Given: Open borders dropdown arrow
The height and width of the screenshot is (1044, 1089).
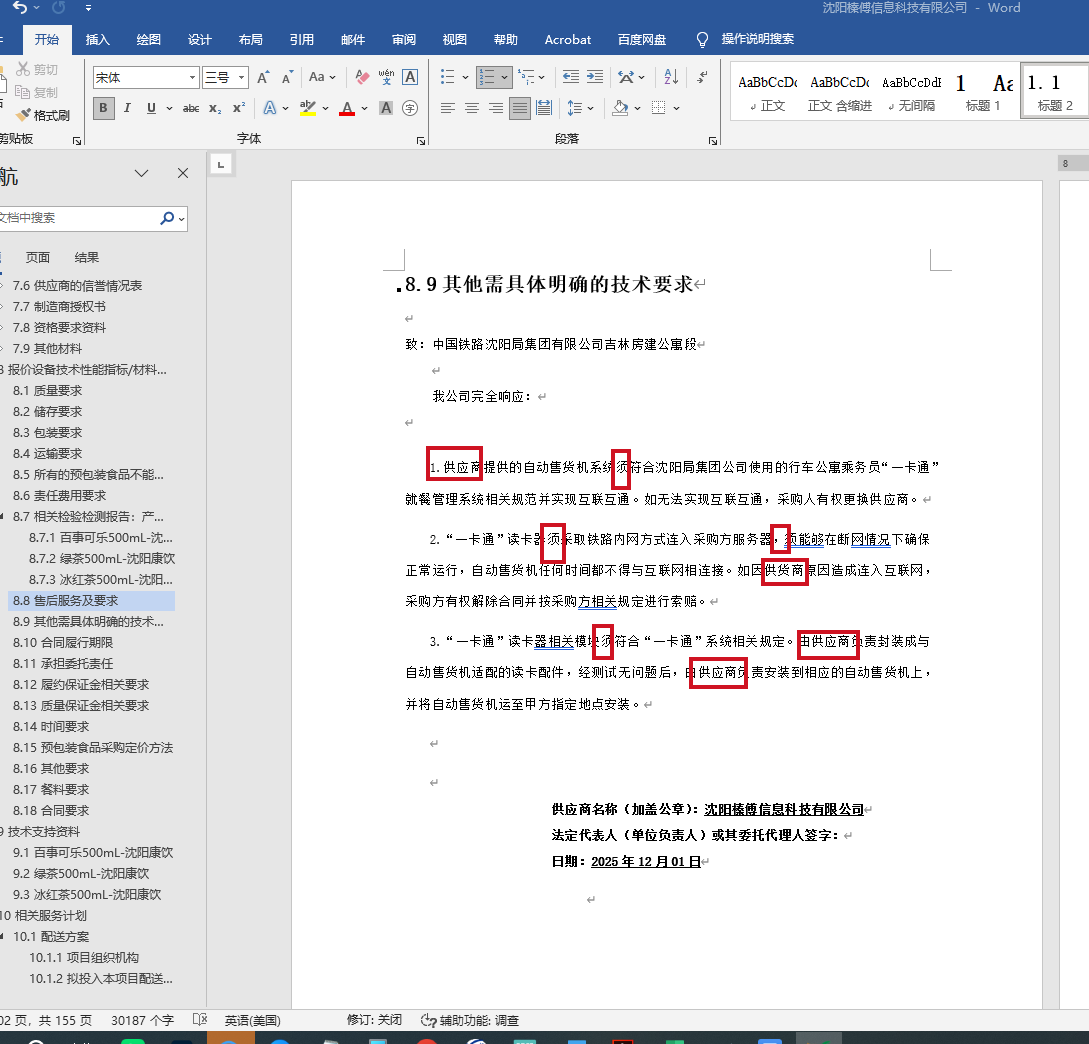Looking at the screenshot, I should click(676, 108).
